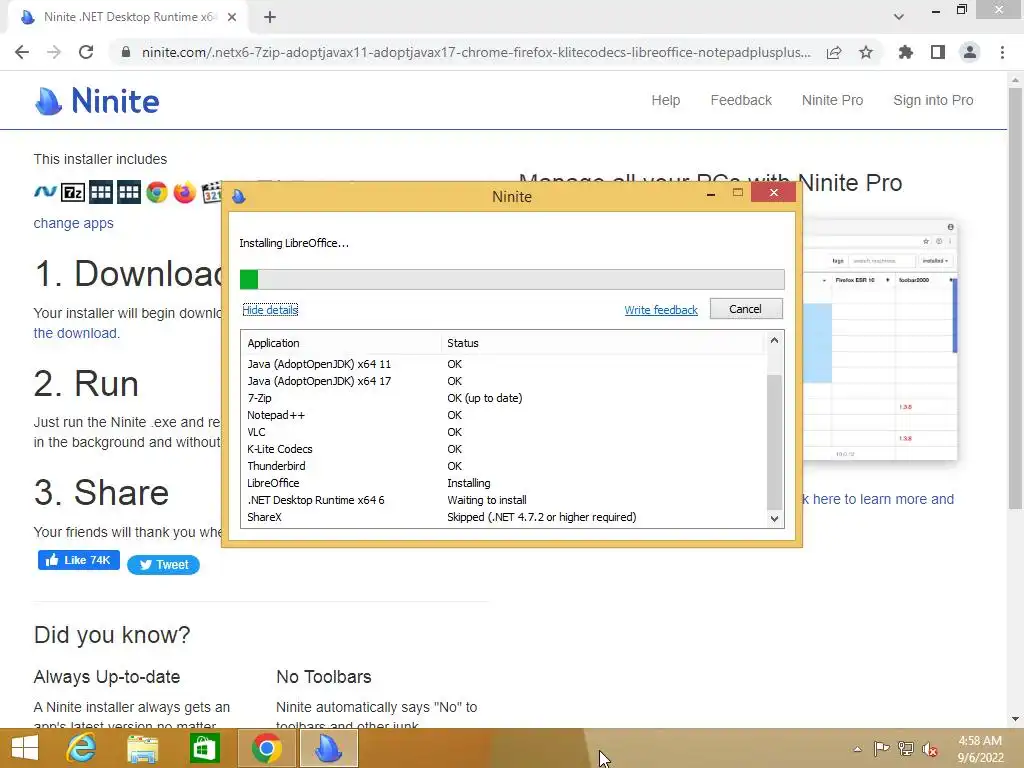
Task: Open the Chrome profile avatar
Action: pos(970,52)
